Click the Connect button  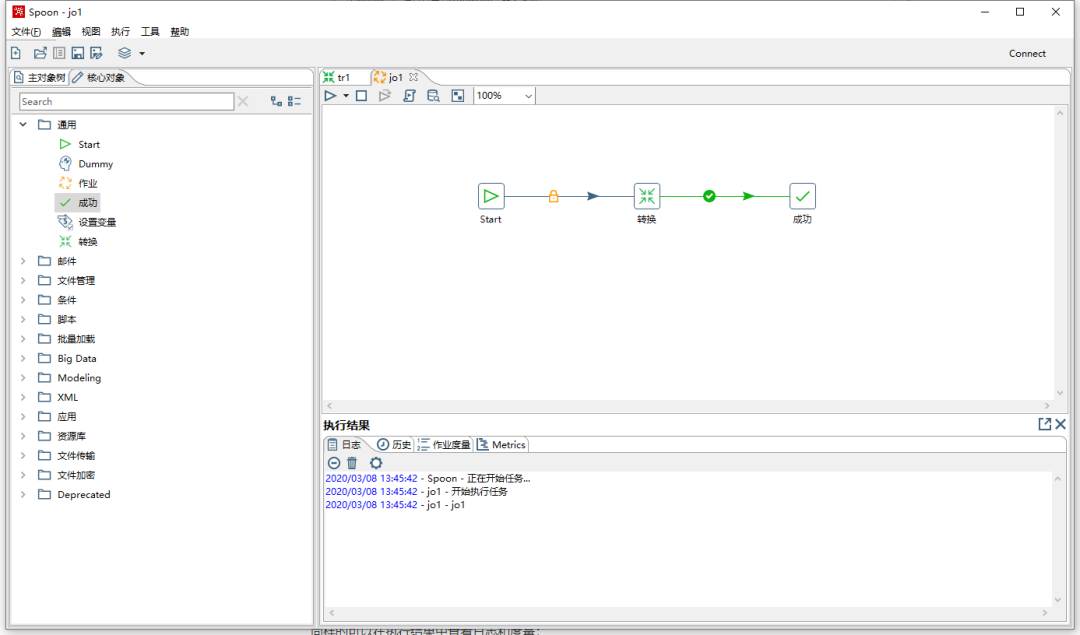[x=1027, y=54]
